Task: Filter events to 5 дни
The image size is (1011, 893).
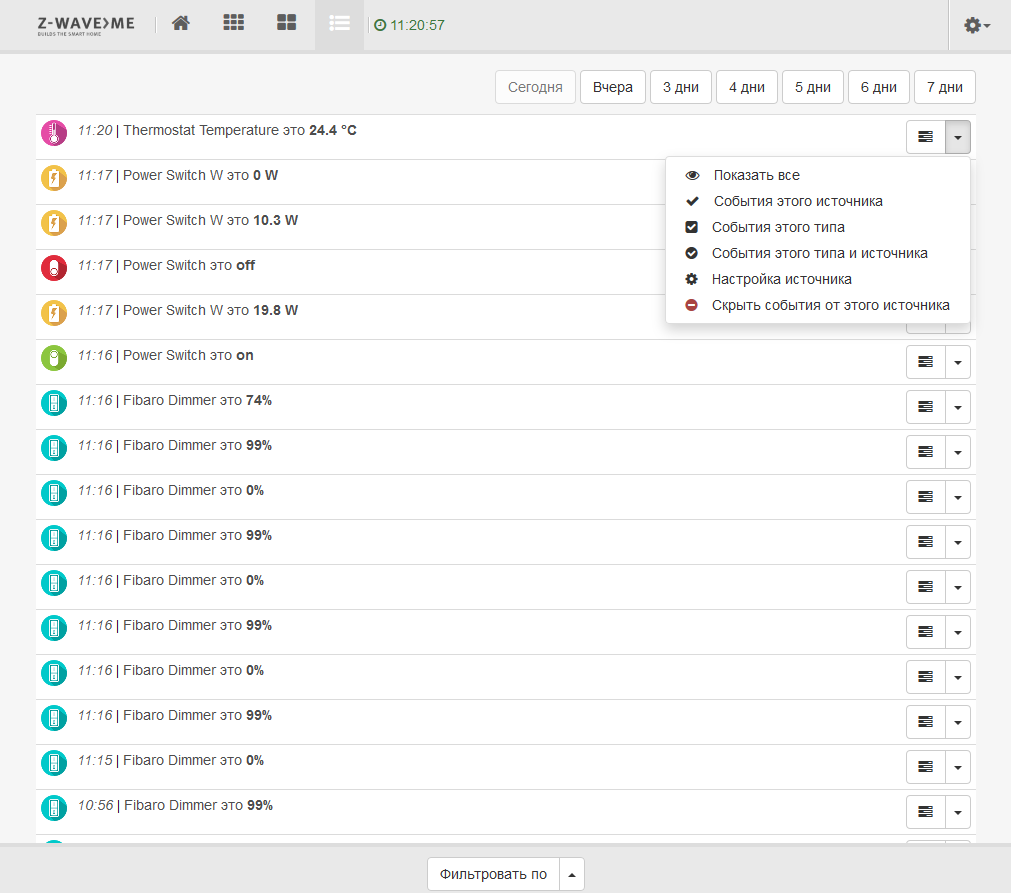Action: [812, 87]
